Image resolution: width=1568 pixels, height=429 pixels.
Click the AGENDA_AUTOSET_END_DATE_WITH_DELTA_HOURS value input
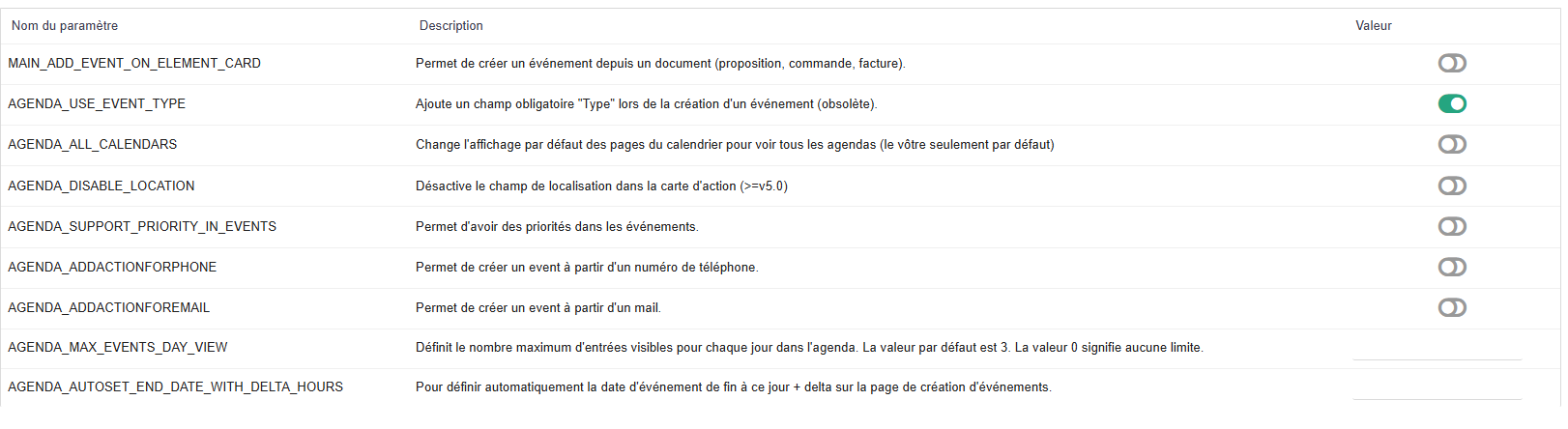1437,387
